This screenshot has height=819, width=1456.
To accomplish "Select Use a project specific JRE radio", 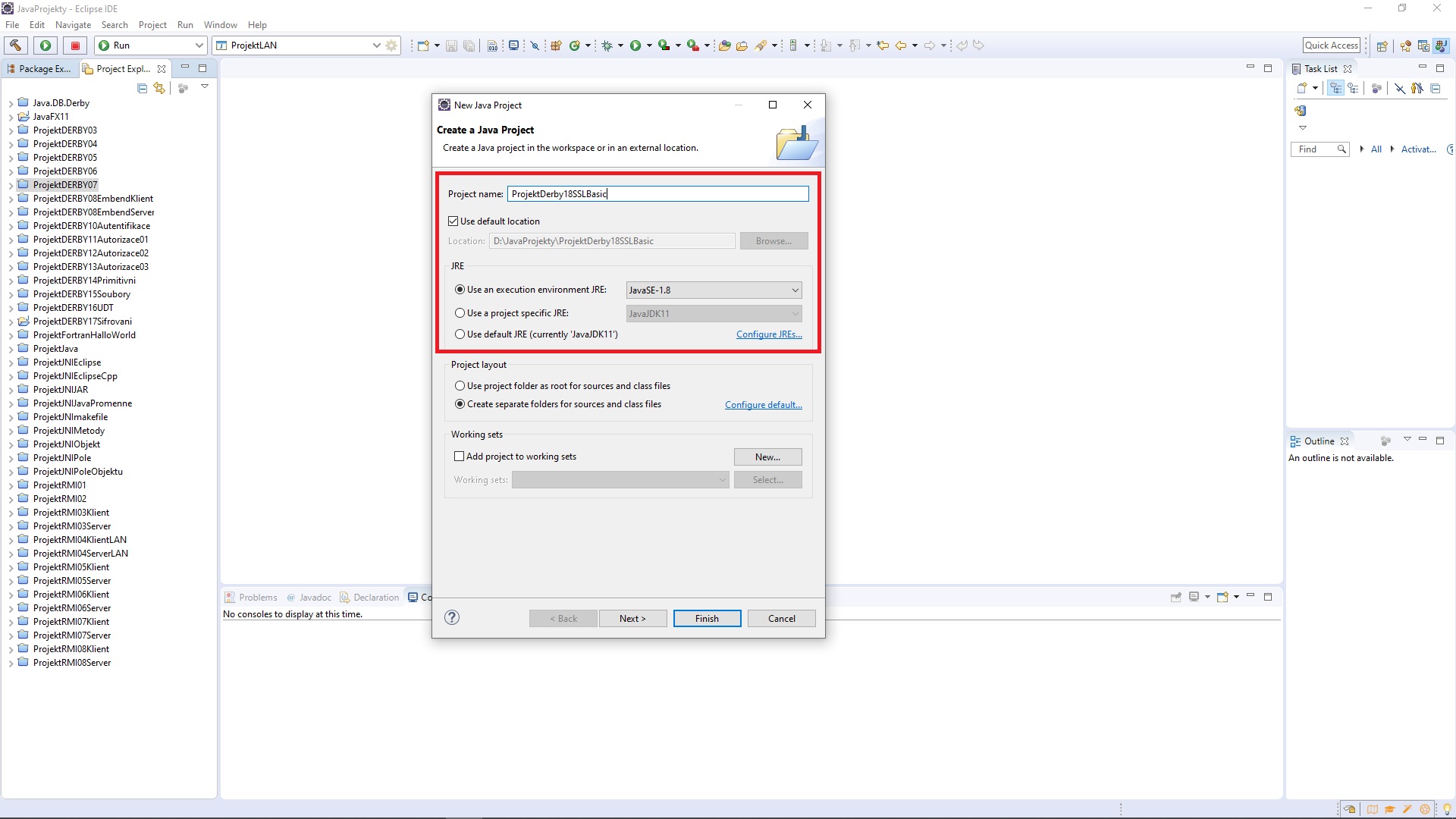I will coord(460,312).
